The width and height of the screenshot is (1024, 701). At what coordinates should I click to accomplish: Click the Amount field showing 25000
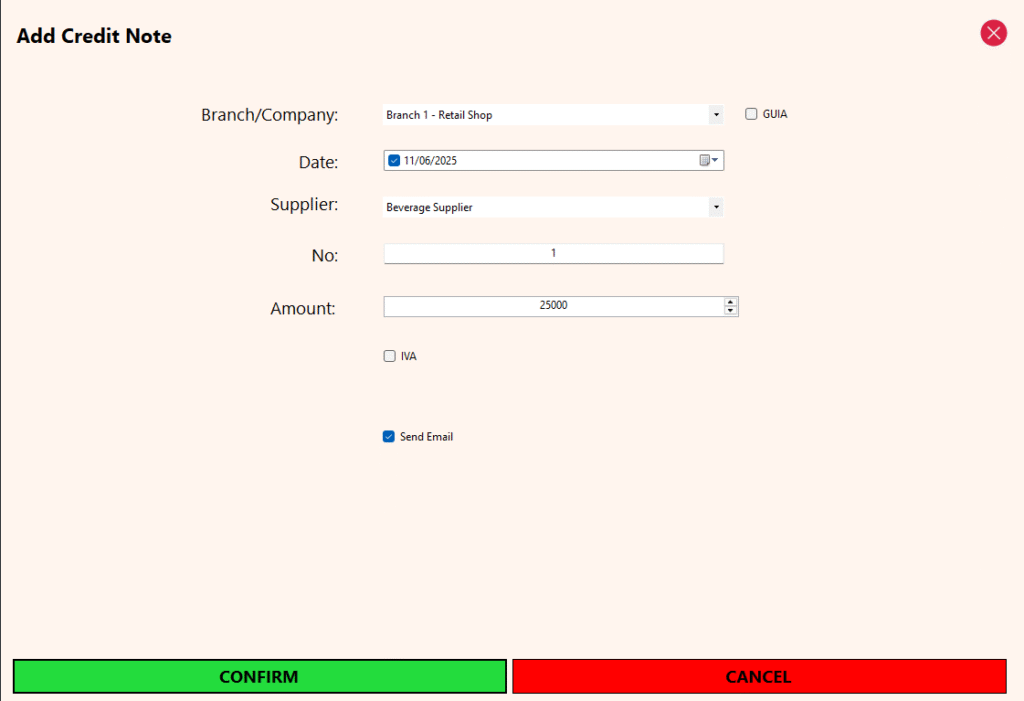pos(553,306)
